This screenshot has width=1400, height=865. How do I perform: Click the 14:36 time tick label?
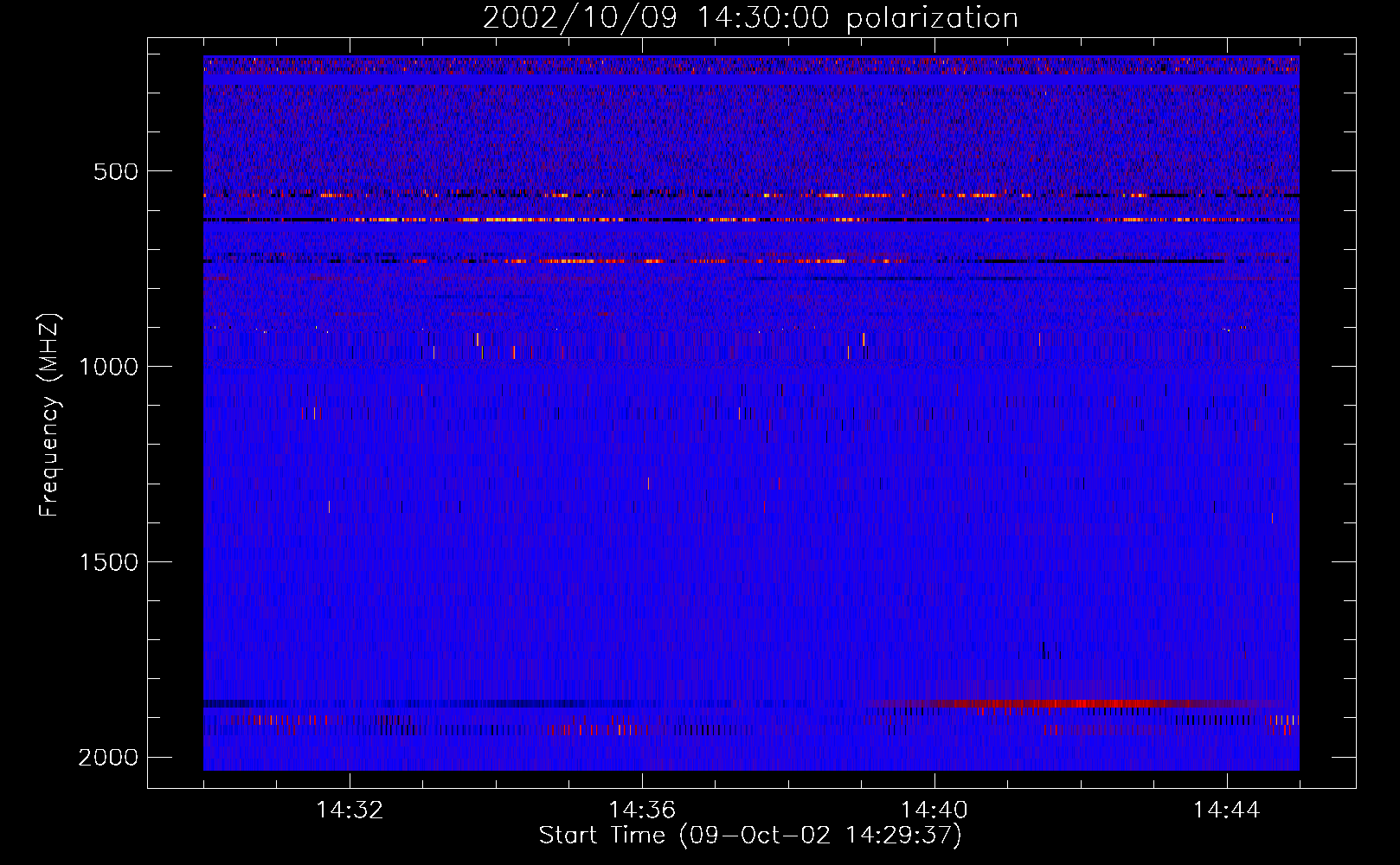(x=642, y=811)
